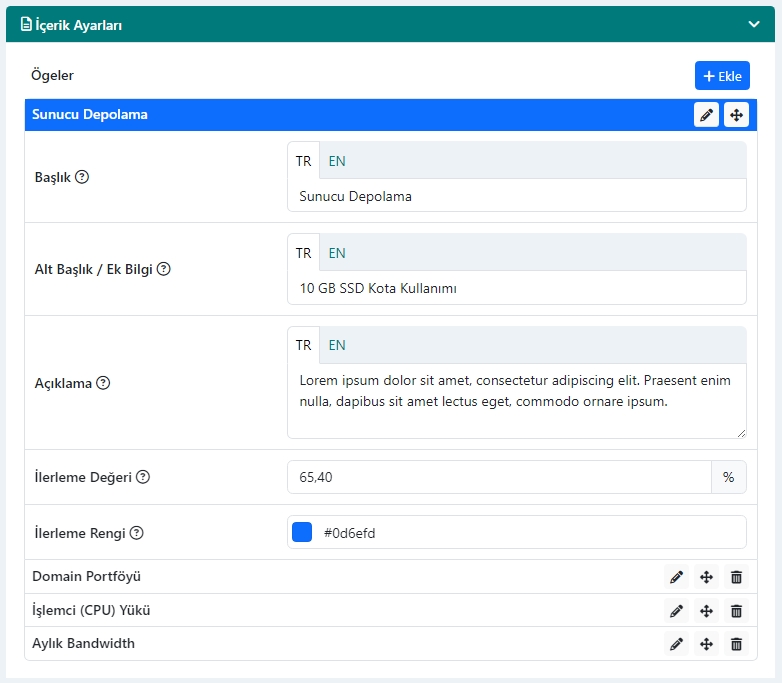
Task: Delete the Aylık Bandwidth item
Action: coord(736,644)
